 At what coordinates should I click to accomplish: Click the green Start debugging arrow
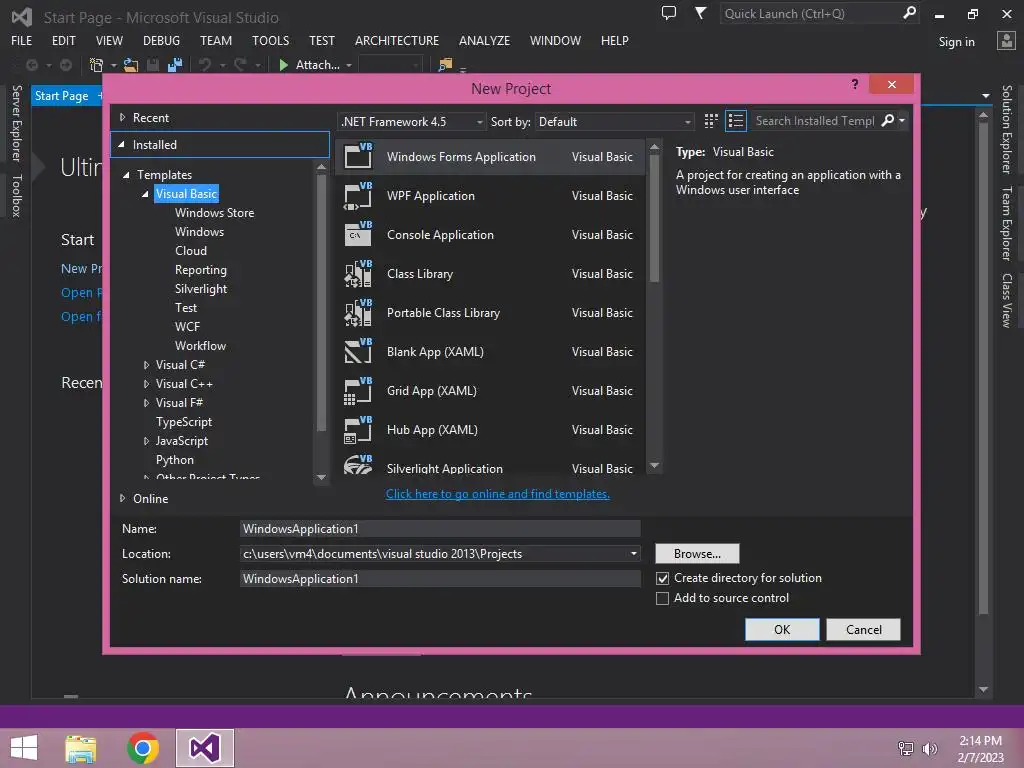point(283,65)
